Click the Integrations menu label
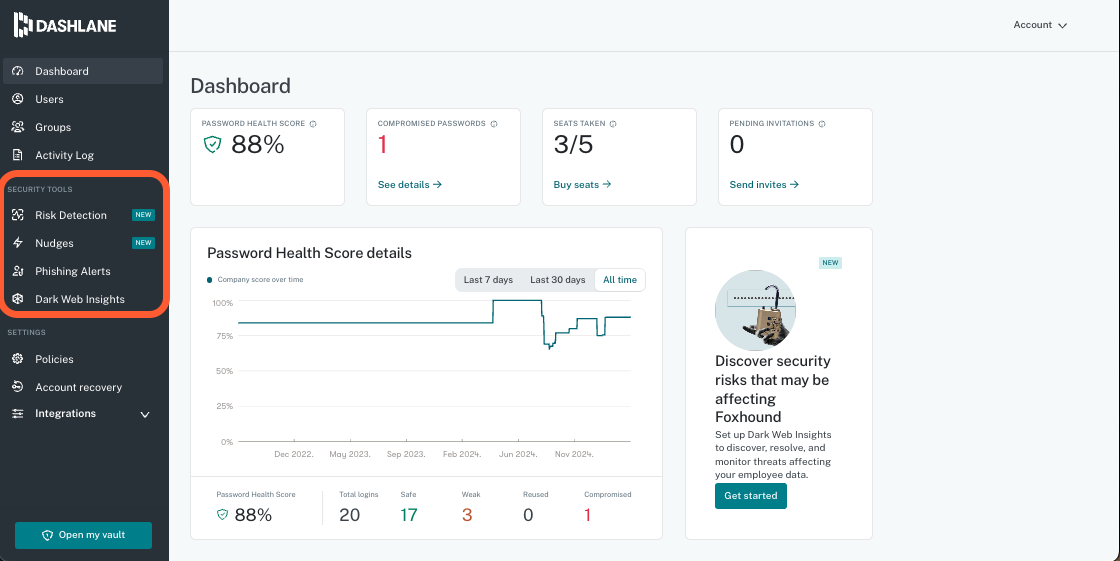Image resolution: width=1120 pixels, height=561 pixels. click(66, 413)
